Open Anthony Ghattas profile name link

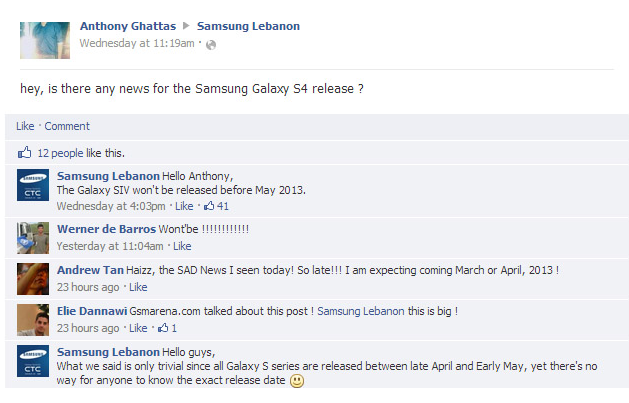pyautogui.click(x=127, y=26)
